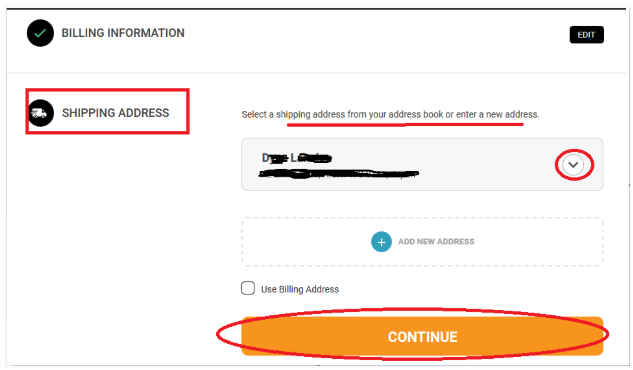
Task: Select the ADD NEW ADDRESS text link
Action: 436,241
